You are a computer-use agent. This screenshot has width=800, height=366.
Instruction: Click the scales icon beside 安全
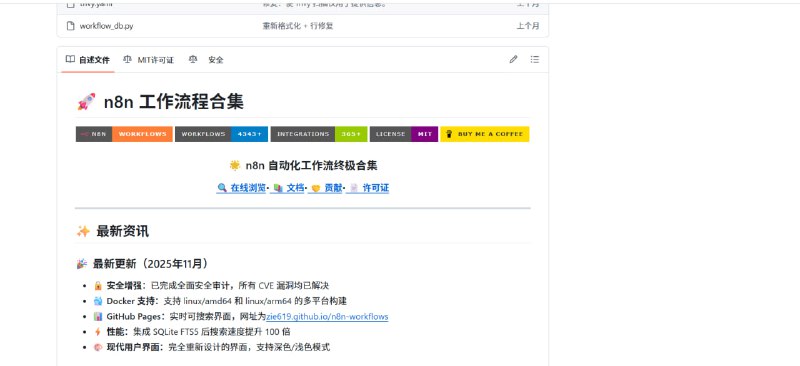point(193,59)
